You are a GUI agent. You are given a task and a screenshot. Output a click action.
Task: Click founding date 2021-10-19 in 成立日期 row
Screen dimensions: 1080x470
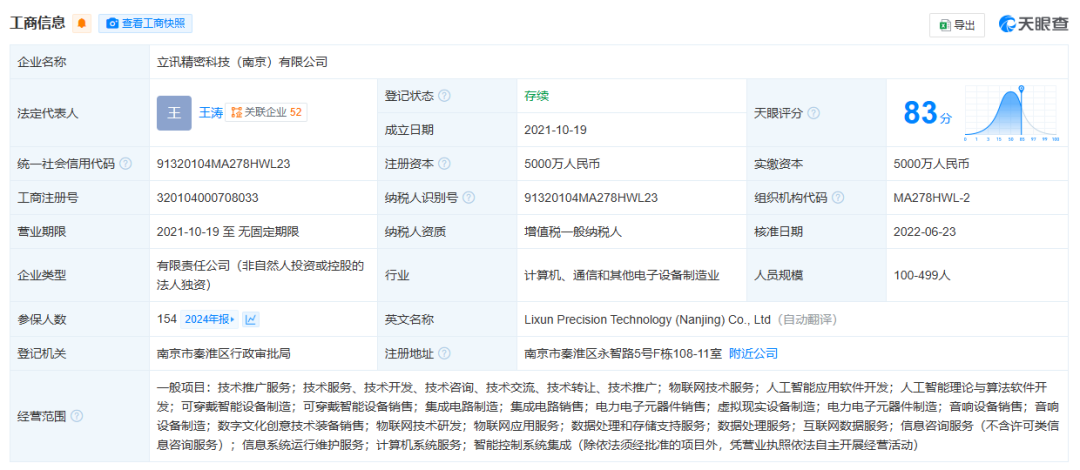[x=556, y=130]
